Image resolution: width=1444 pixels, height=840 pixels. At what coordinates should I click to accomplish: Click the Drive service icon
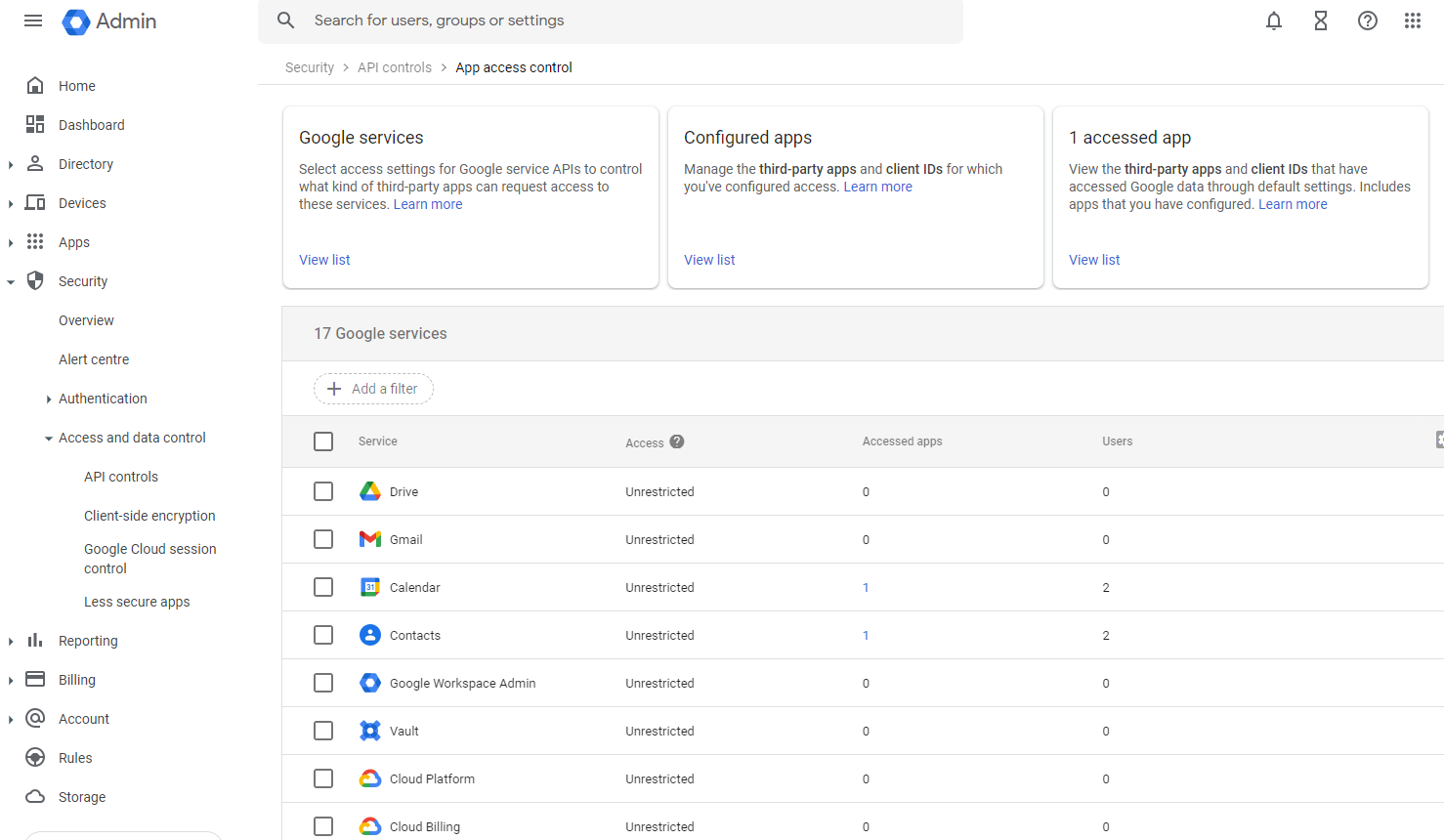[x=370, y=491]
